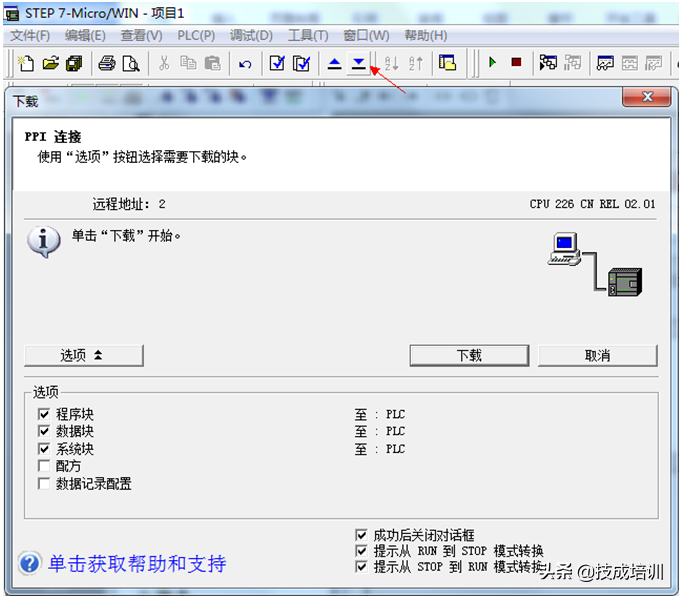The width and height of the screenshot is (679, 596).
Task: Uncheck the 程序块 checkbox
Action: [x=44, y=415]
